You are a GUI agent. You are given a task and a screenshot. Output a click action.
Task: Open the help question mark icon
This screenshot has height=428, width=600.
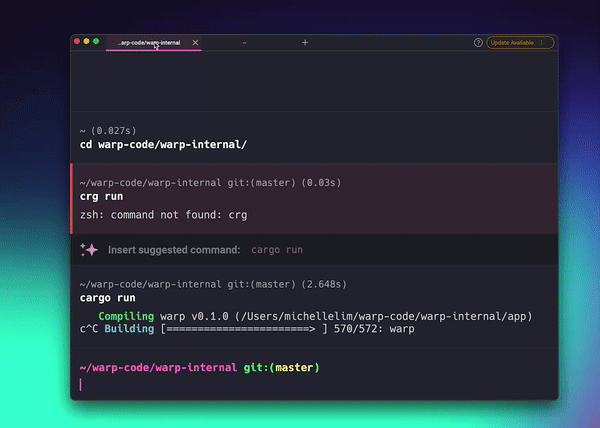tap(478, 42)
